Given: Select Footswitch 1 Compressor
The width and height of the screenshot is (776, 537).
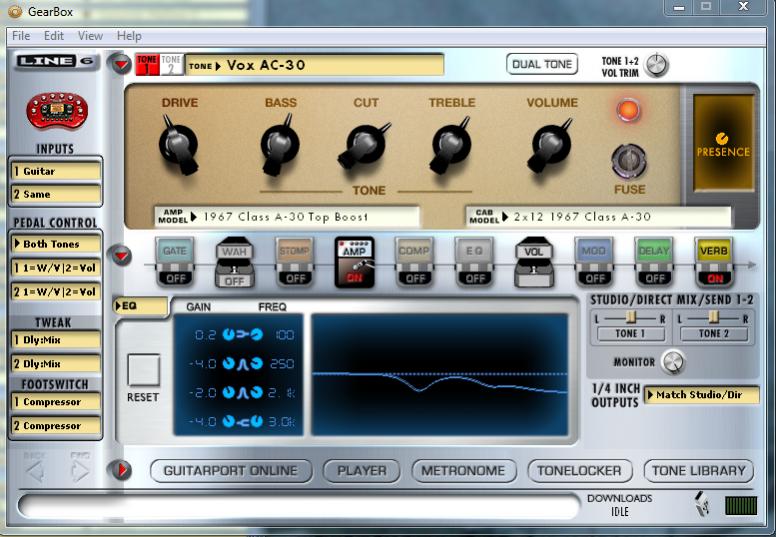Looking at the screenshot, I should (x=55, y=402).
